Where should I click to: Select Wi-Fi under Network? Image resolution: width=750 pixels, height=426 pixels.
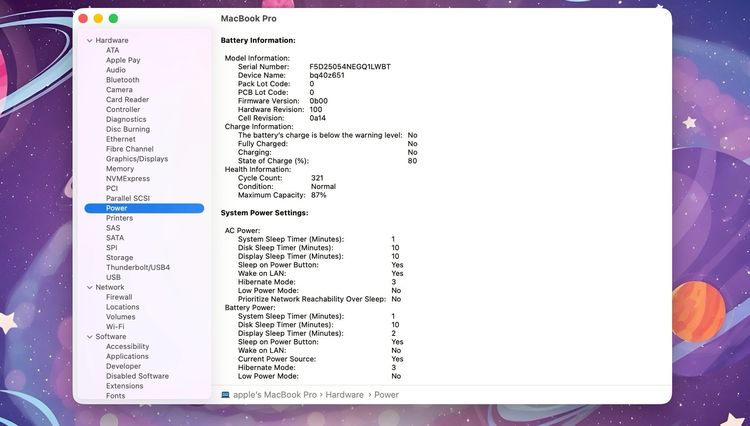[115, 327]
